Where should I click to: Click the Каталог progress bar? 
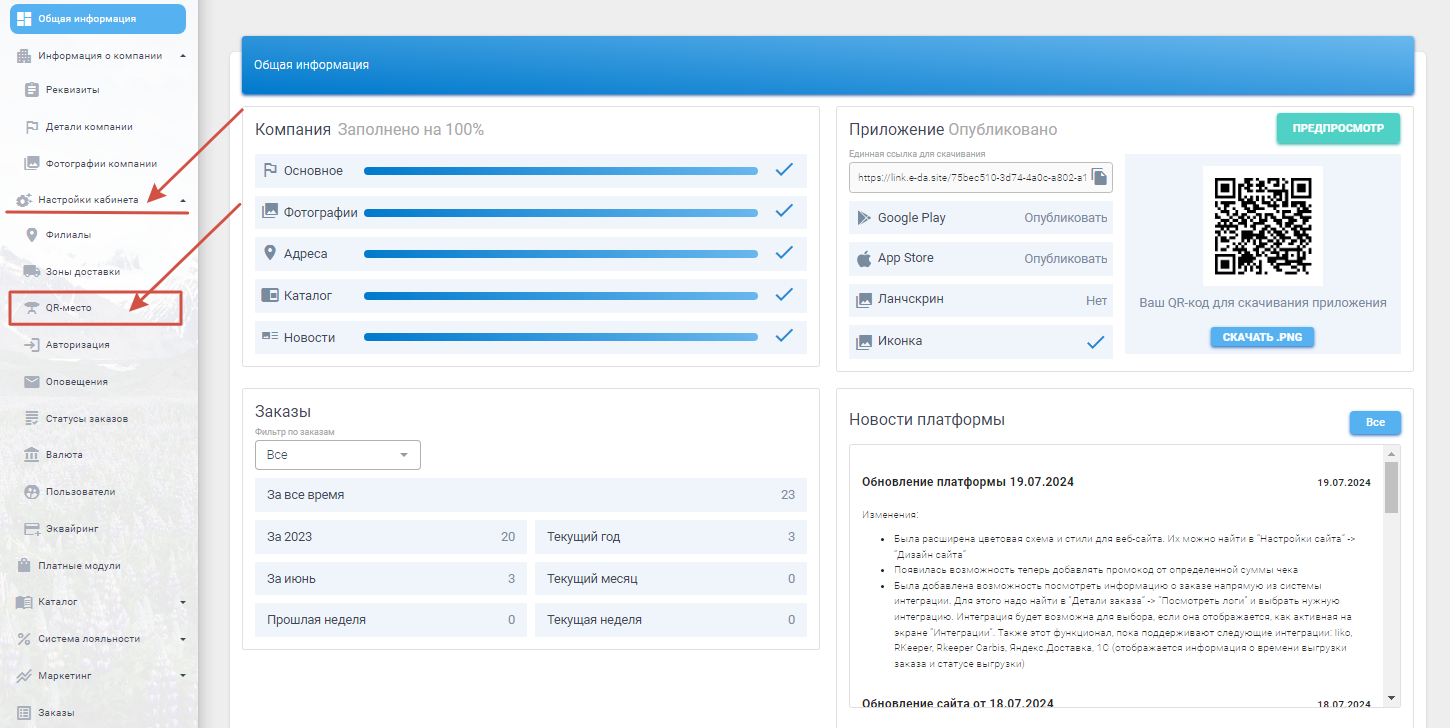click(x=560, y=295)
